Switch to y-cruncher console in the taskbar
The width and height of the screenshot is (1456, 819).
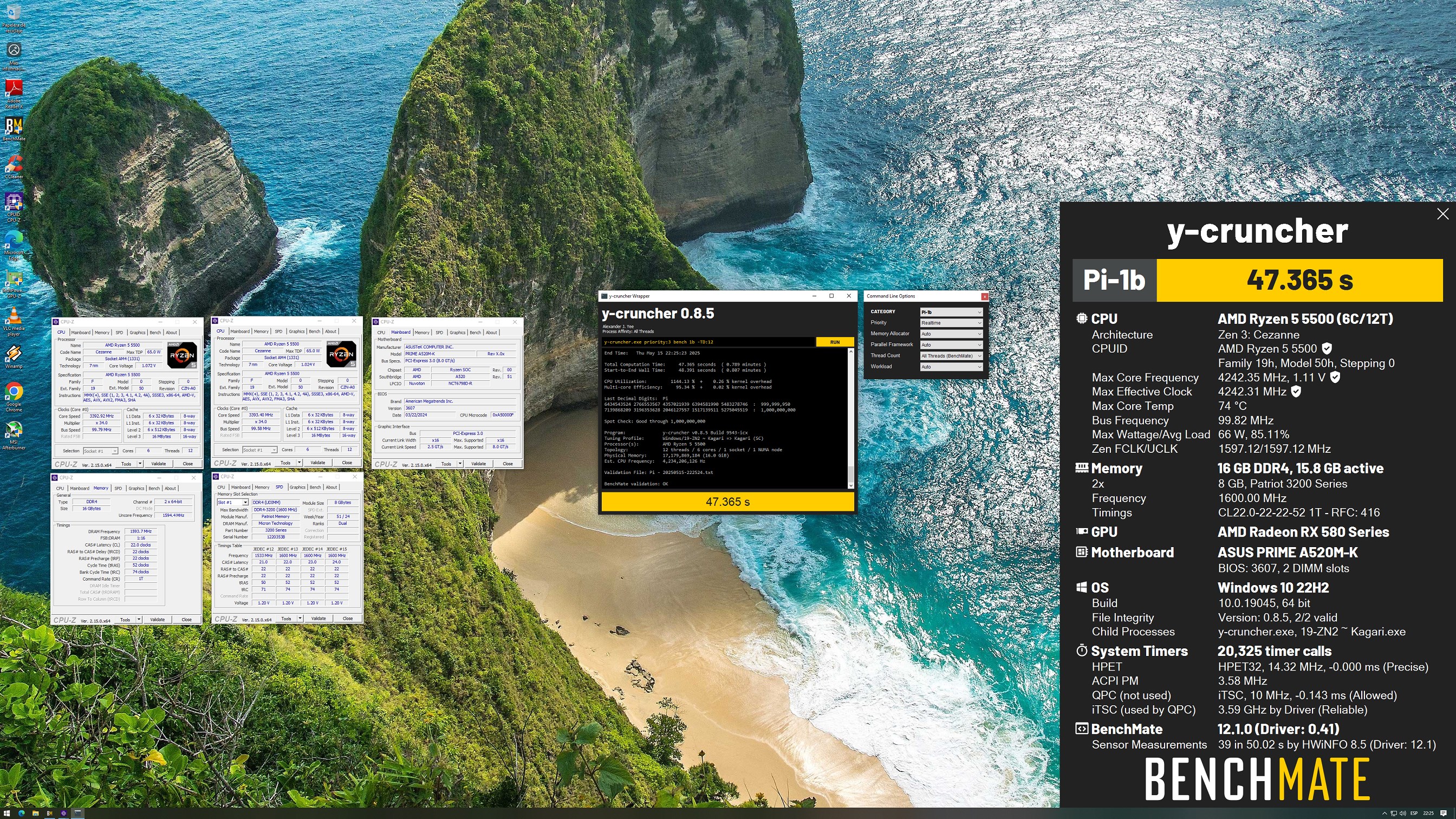point(77,814)
